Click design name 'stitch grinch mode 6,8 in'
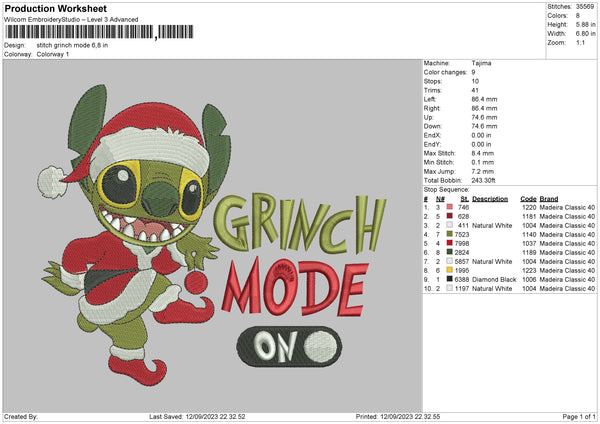This screenshot has width=600, height=424. [72, 45]
